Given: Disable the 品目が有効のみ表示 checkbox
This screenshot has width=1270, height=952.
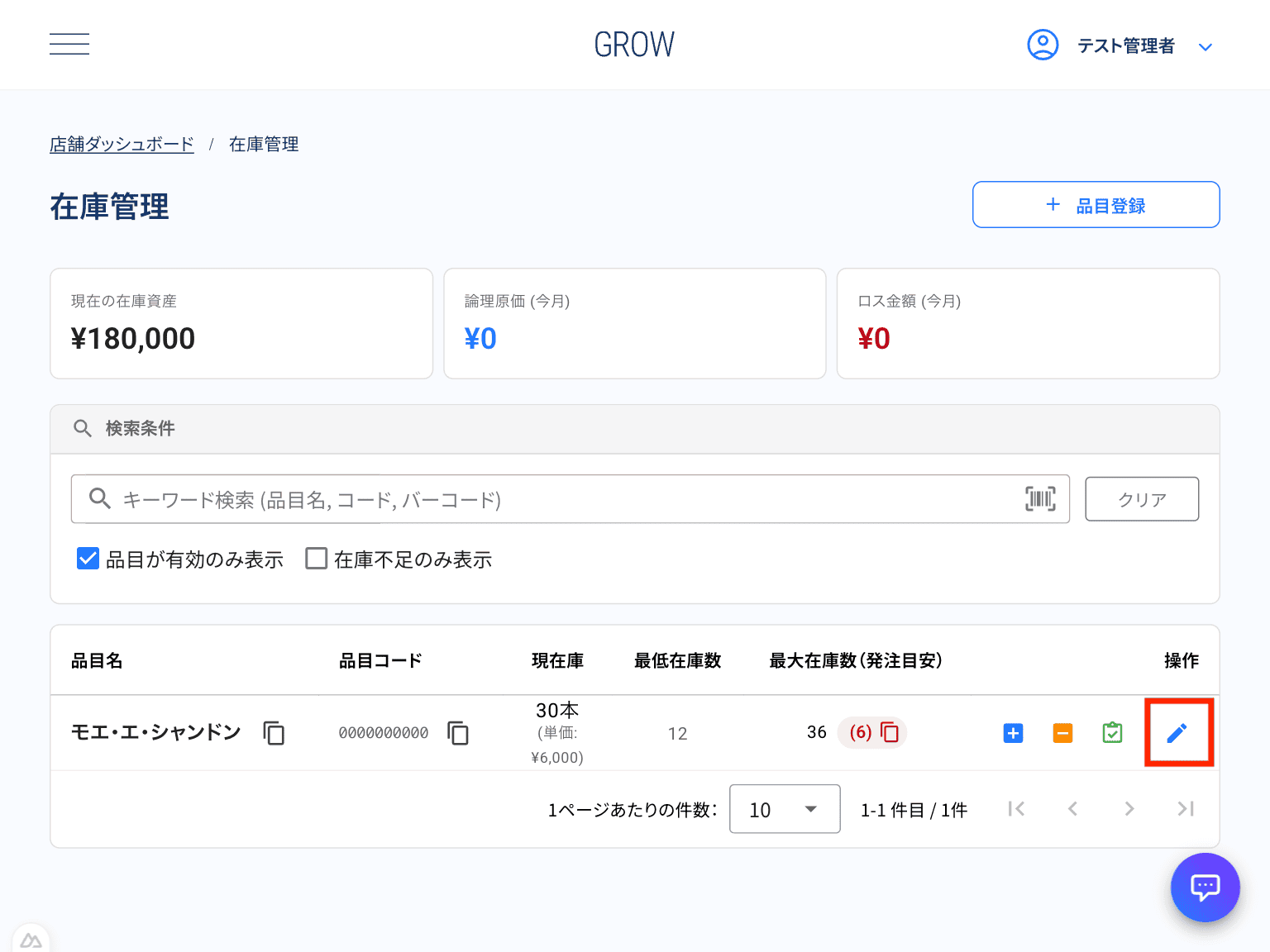Looking at the screenshot, I should (88, 559).
